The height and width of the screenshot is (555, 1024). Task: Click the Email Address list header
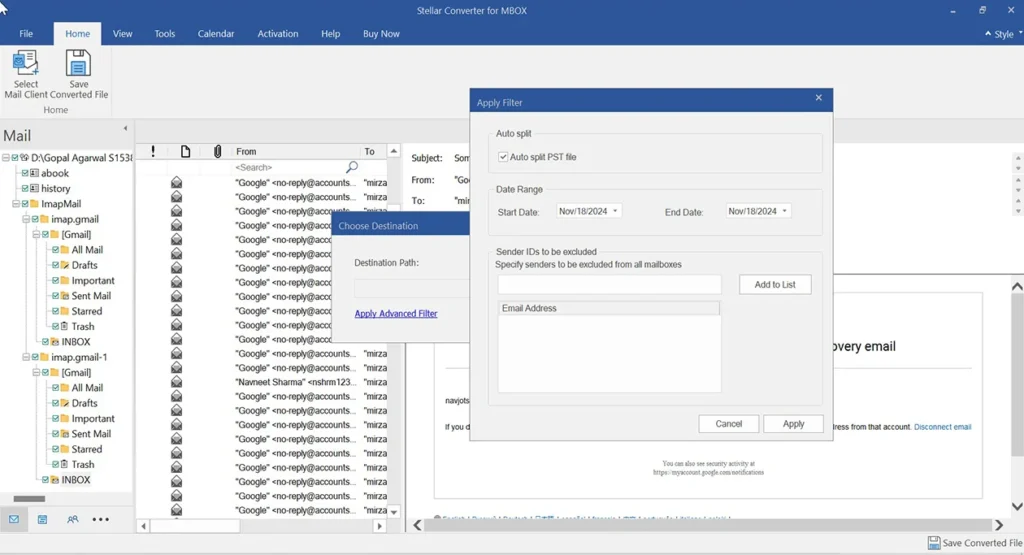point(609,308)
